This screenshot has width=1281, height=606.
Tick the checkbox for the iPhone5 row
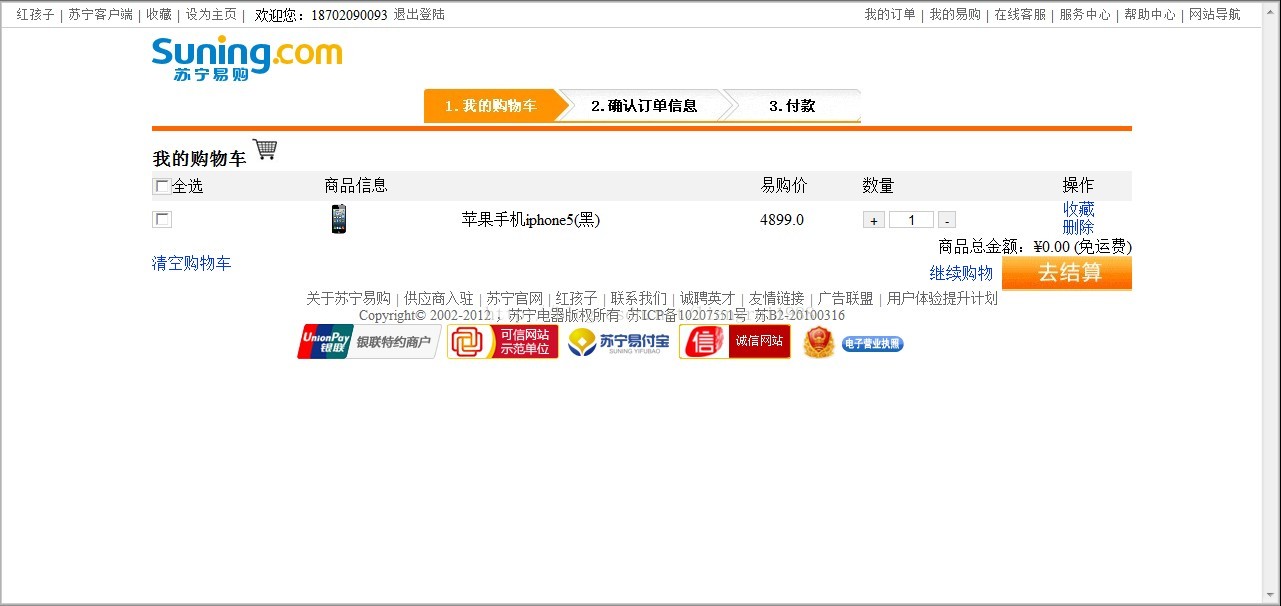point(162,219)
